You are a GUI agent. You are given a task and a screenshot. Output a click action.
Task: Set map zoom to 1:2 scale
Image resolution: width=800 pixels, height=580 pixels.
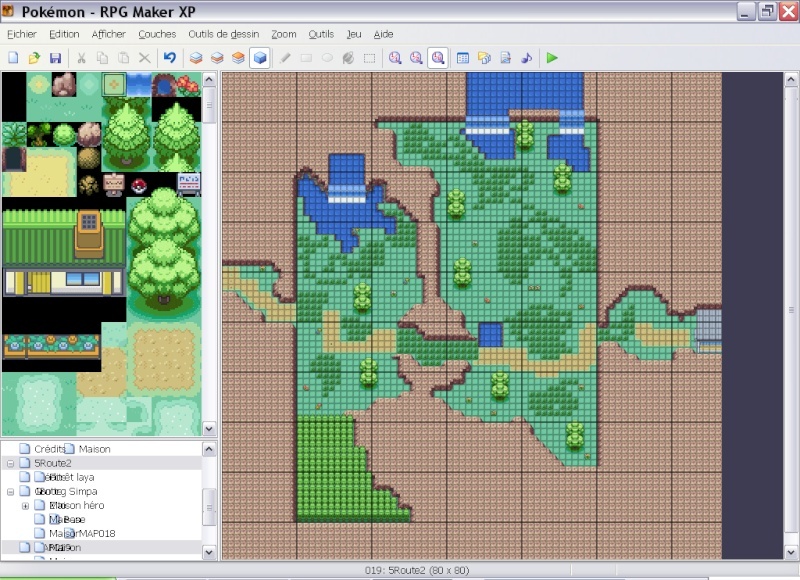(x=416, y=58)
